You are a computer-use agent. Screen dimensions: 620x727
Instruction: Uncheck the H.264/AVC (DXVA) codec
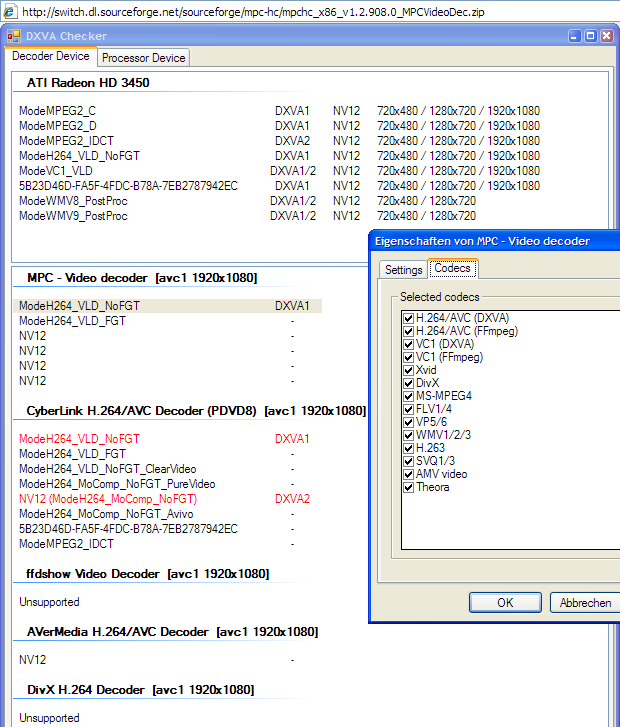pyautogui.click(x=408, y=318)
